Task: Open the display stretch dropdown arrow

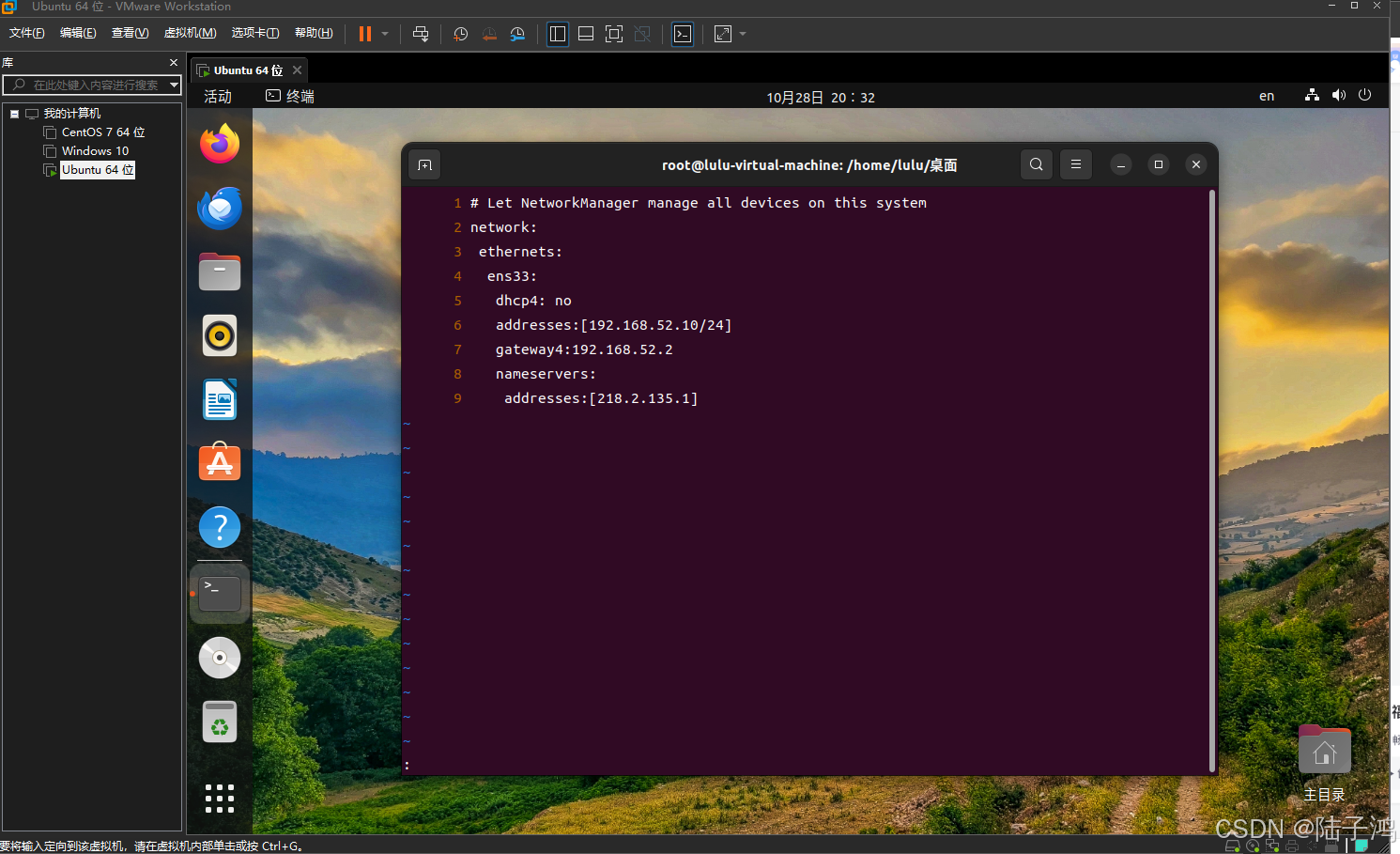Action: pyautogui.click(x=741, y=34)
